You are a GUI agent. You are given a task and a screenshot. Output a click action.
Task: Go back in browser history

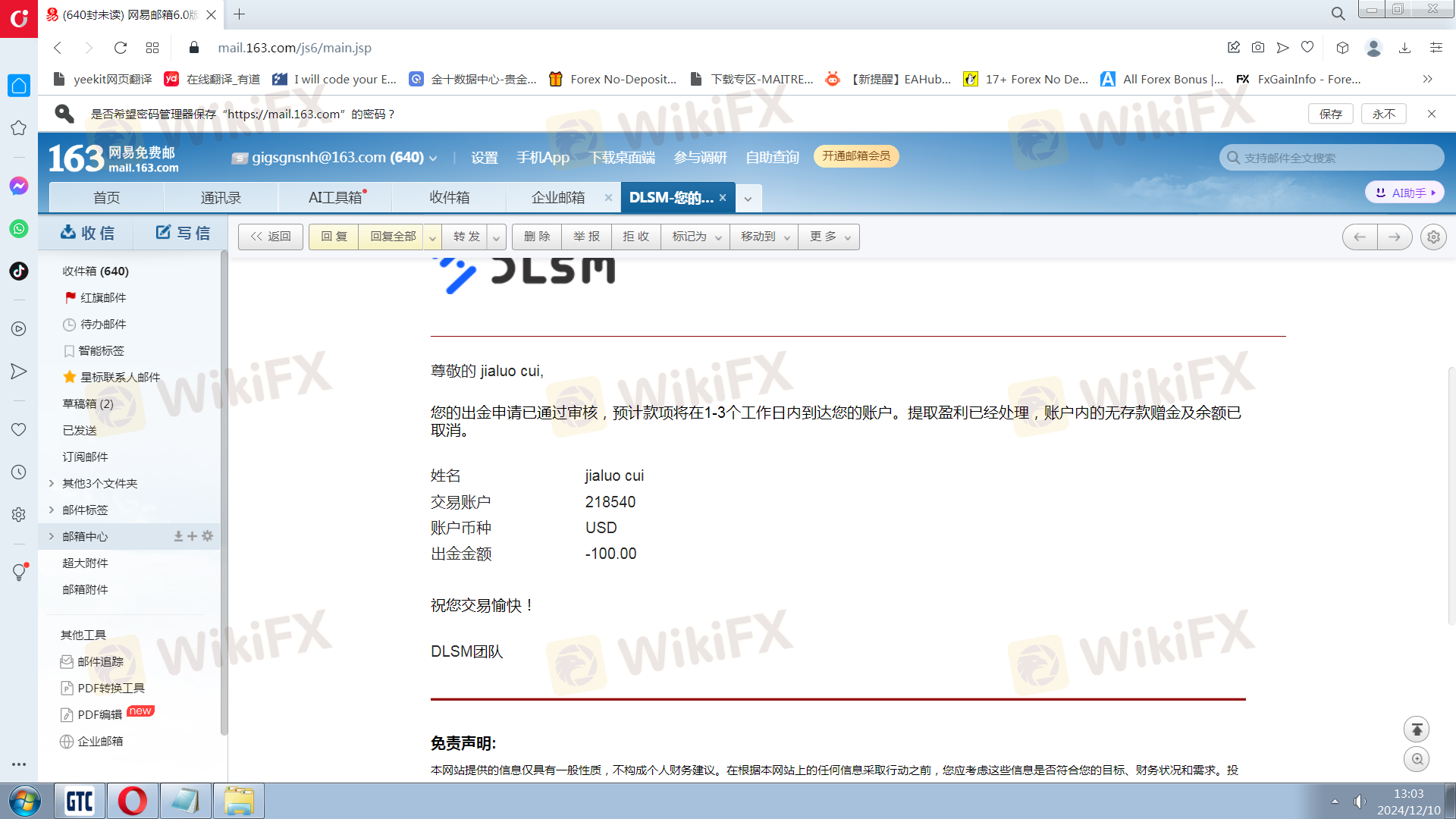(x=58, y=48)
